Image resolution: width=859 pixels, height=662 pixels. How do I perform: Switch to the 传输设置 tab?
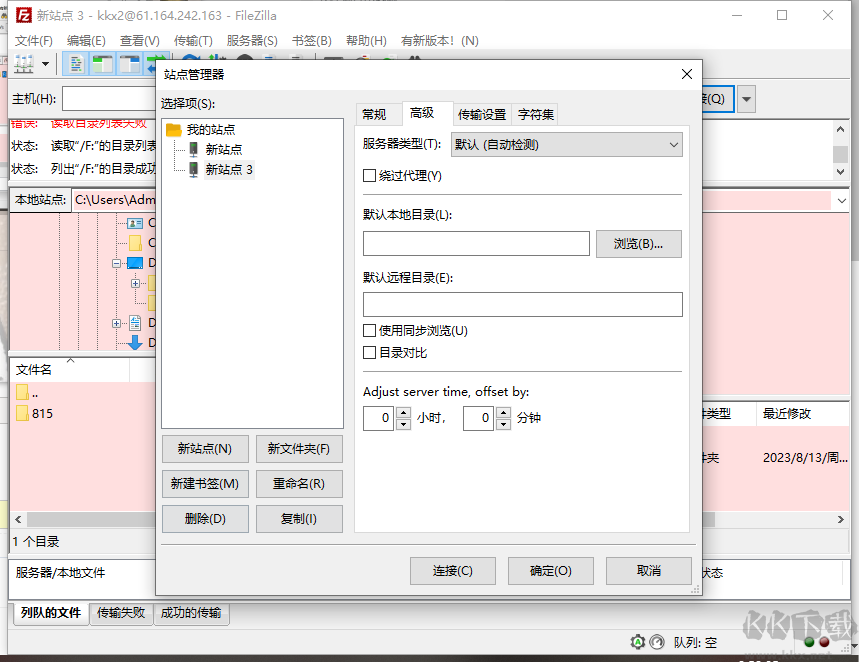pyautogui.click(x=482, y=115)
